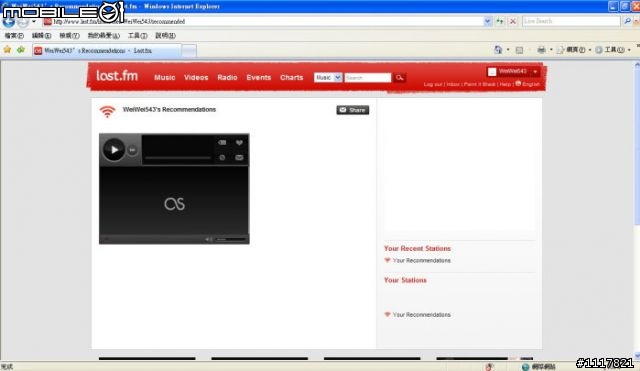Expand the address bar history dropdown
The width and height of the screenshot is (640, 371).
pyautogui.click(x=488, y=21)
